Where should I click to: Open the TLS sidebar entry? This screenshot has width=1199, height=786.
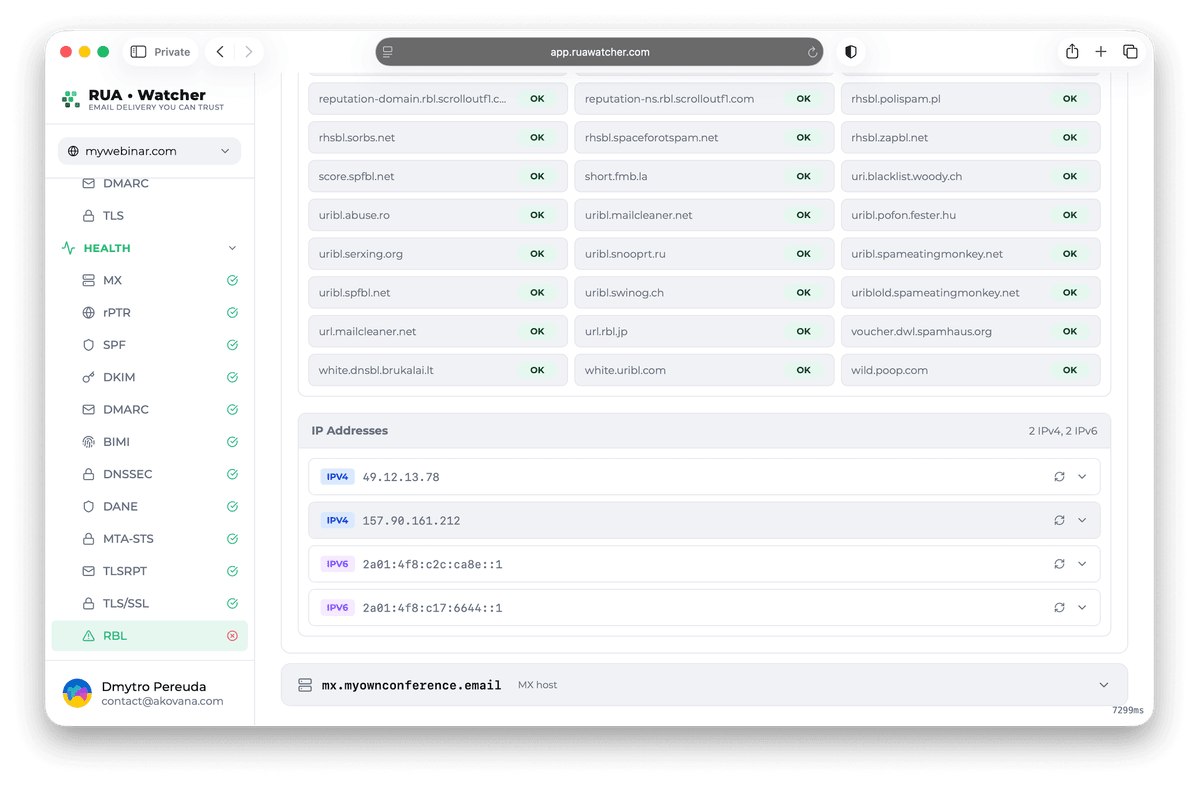tap(115, 215)
